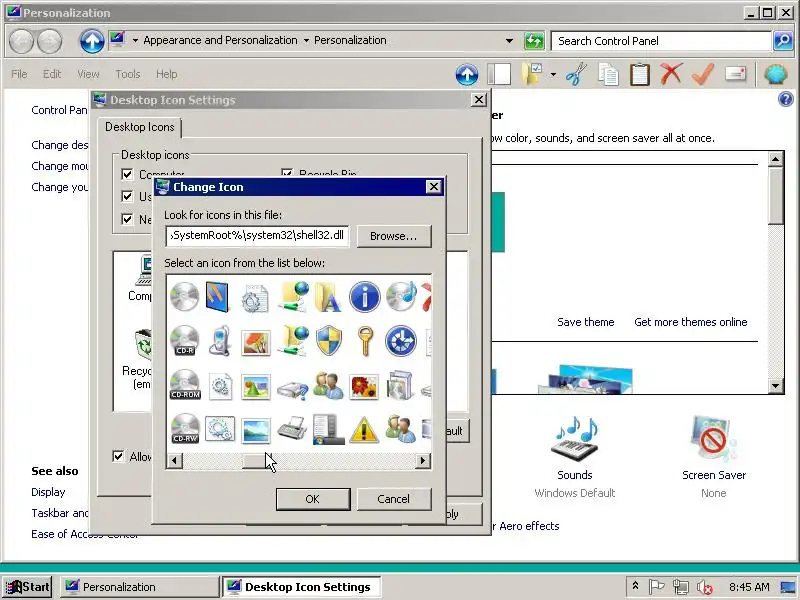Click the Search Control Panel field
Viewport: 800px width, 600px height.
click(661, 41)
